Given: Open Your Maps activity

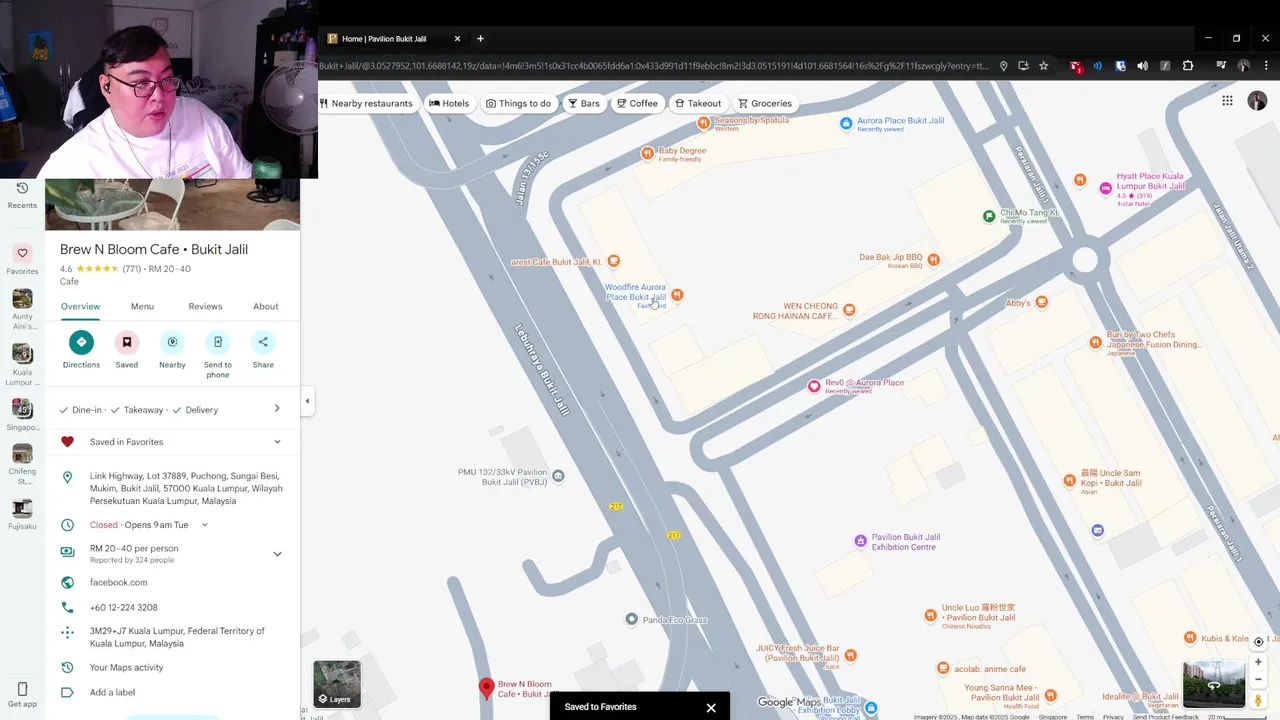Looking at the screenshot, I should pos(126,667).
